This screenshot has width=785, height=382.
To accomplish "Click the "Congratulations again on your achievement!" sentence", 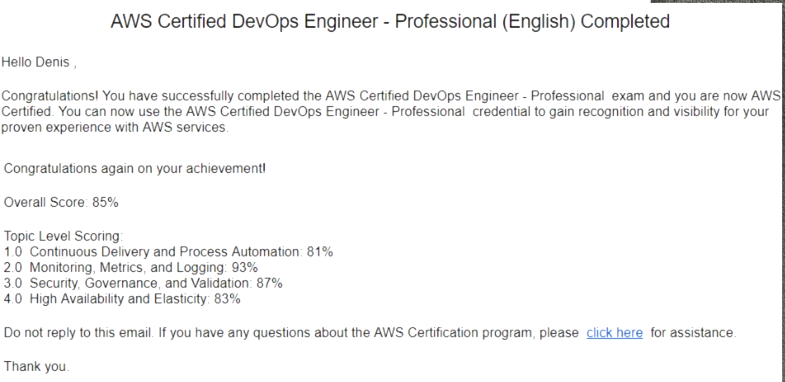I will [x=135, y=169].
